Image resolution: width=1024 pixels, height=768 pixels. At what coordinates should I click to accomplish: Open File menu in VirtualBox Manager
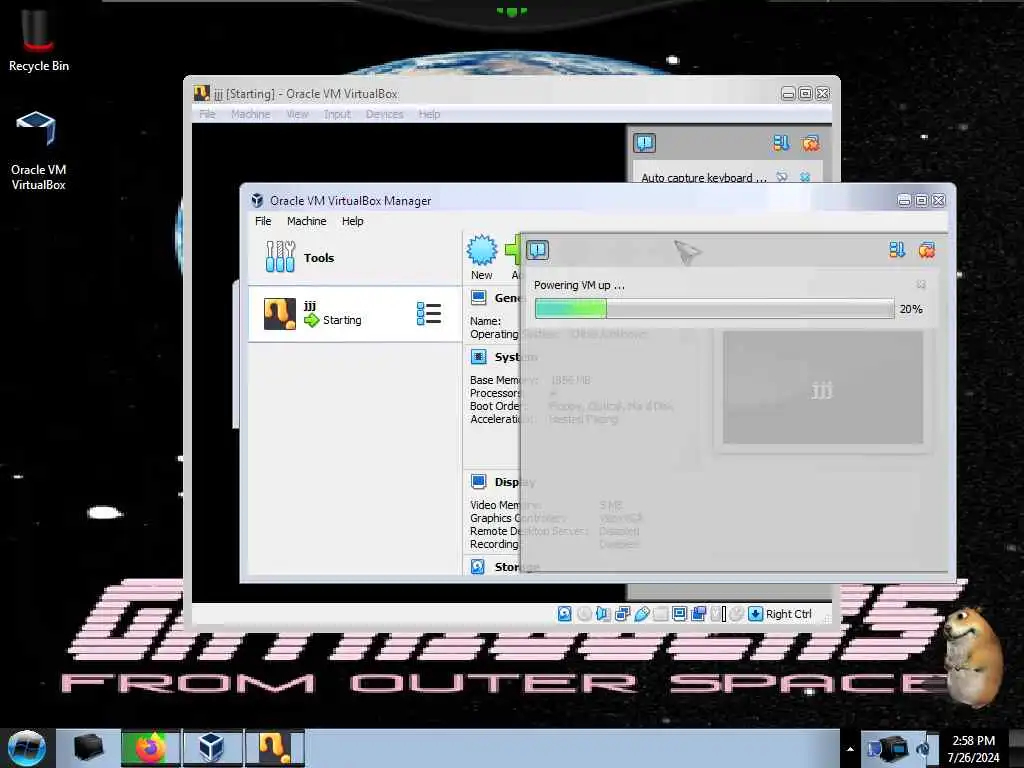coord(263,221)
